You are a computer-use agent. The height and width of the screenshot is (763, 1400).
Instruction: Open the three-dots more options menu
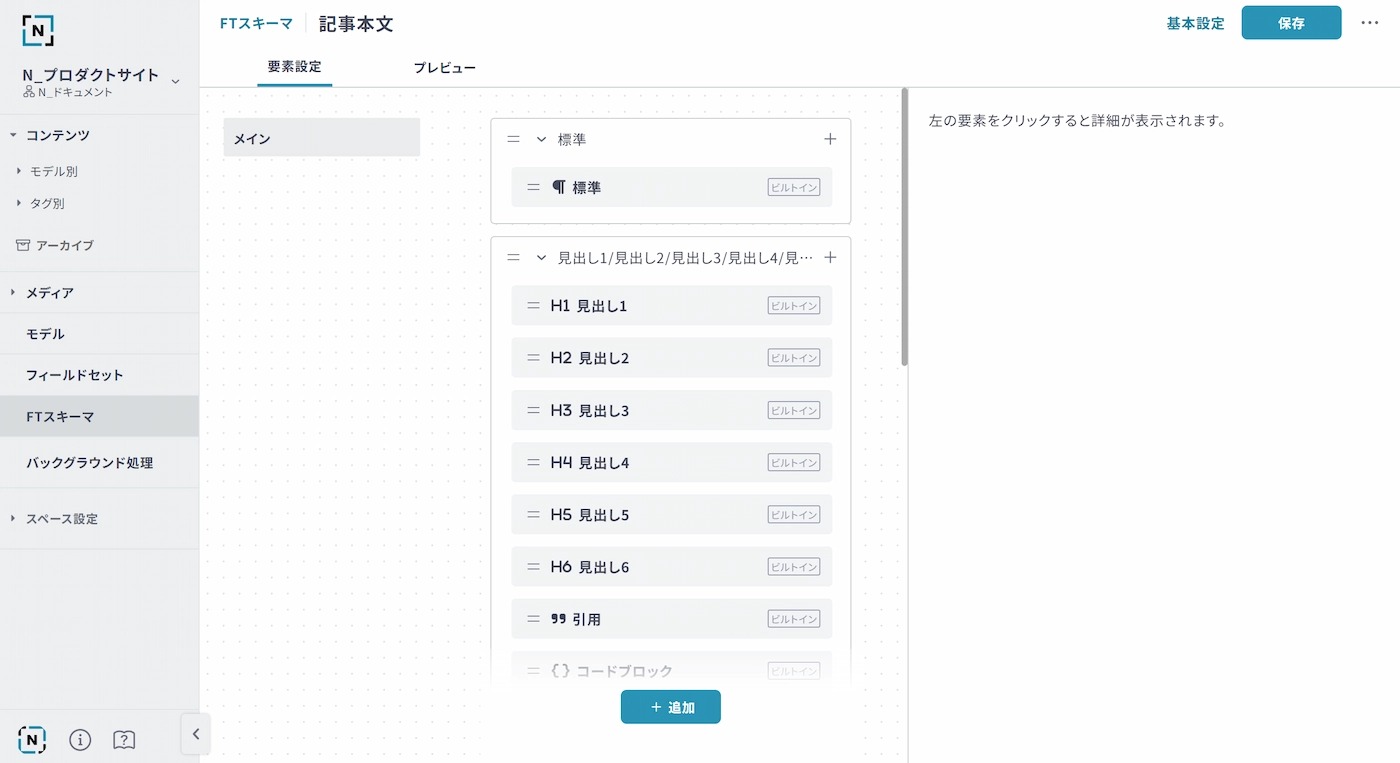(x=1369, y=23)
